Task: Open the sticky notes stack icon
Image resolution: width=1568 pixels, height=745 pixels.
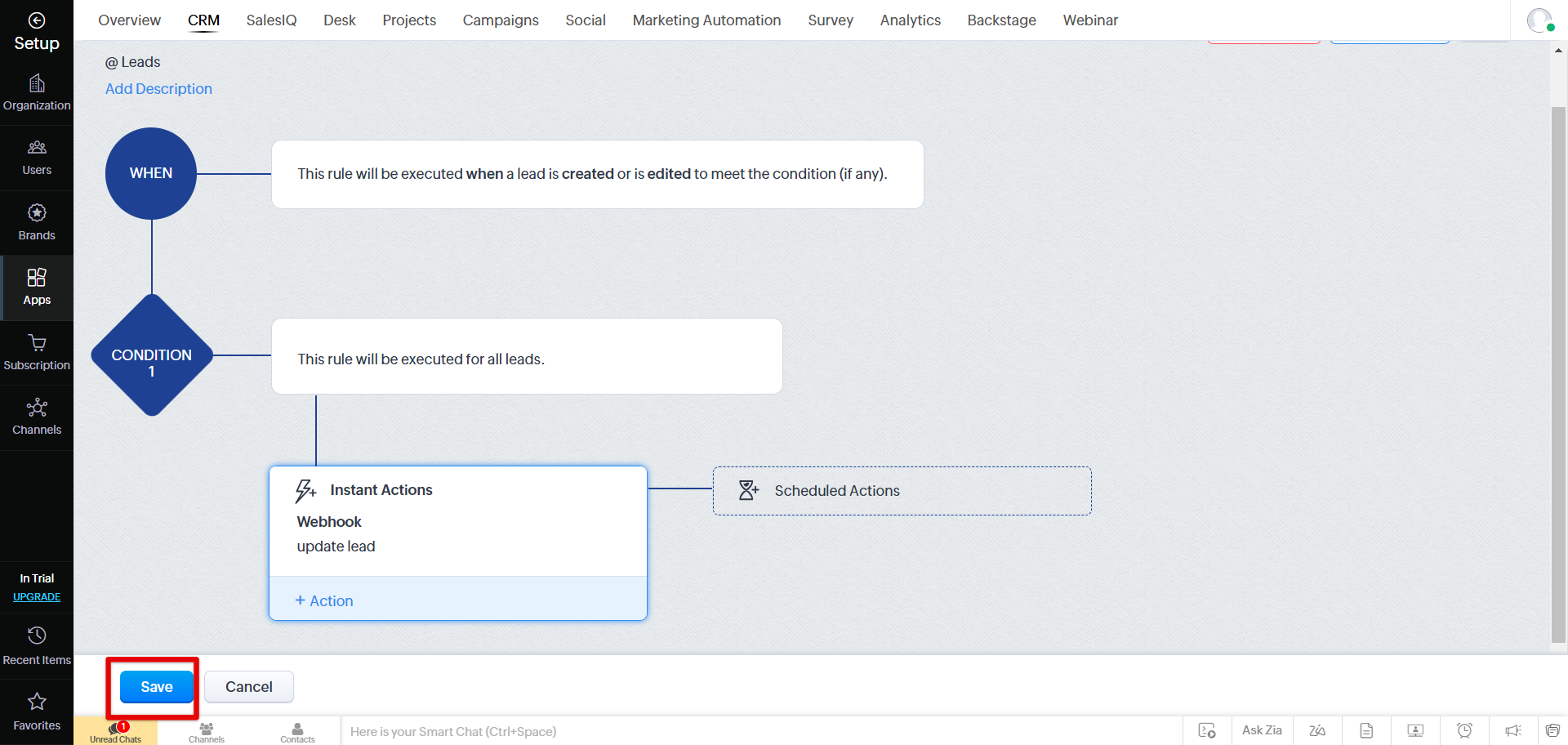Action: tap(1552, 730)
